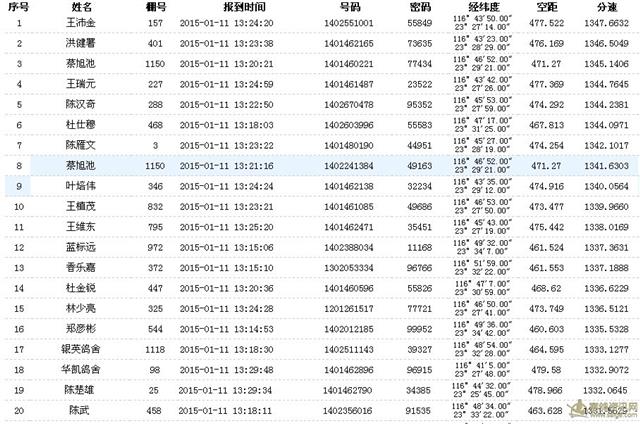Click arrival time 13:15:06 in row 12
The image size is (640, 425).
(253, 247)
